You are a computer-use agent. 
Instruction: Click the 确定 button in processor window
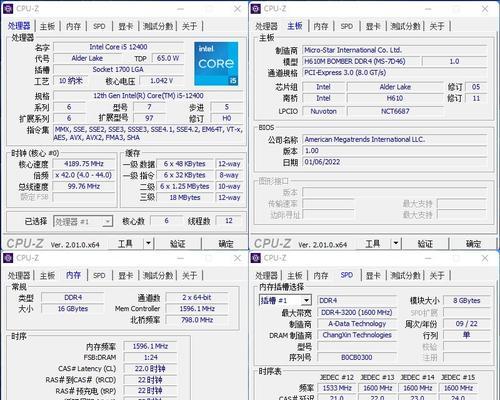226,244
